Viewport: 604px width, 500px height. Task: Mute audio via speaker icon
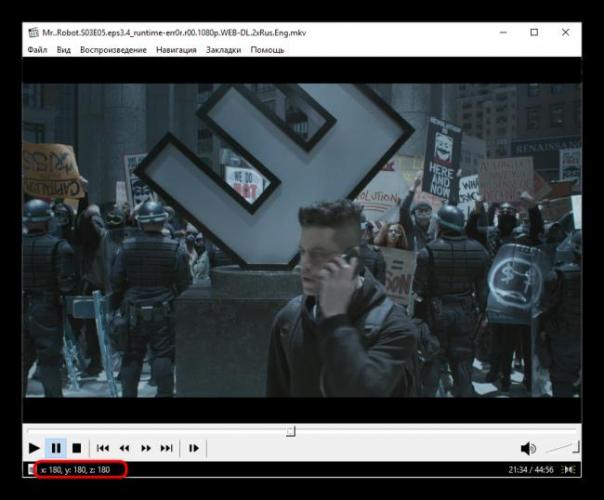point(528,448)
